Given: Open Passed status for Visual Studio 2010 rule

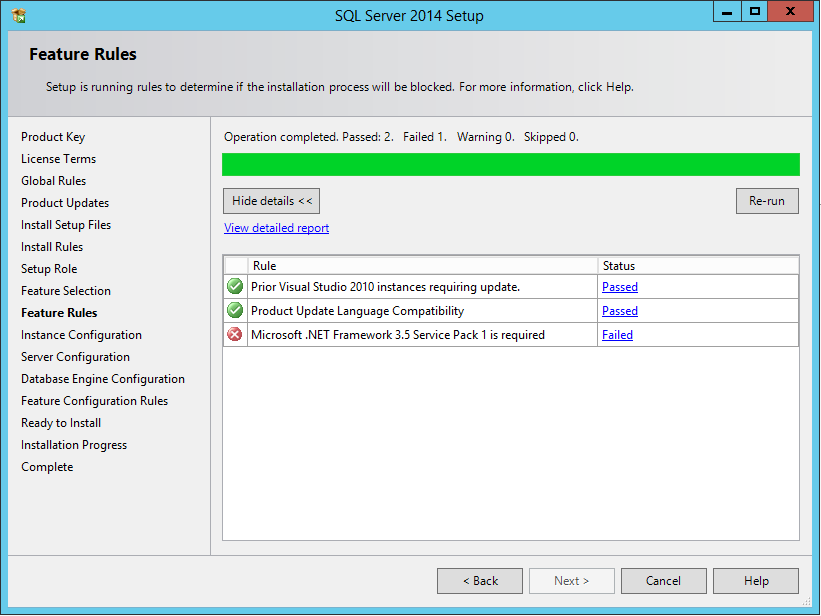Looking at the screenshot, I should pos(620,287).
